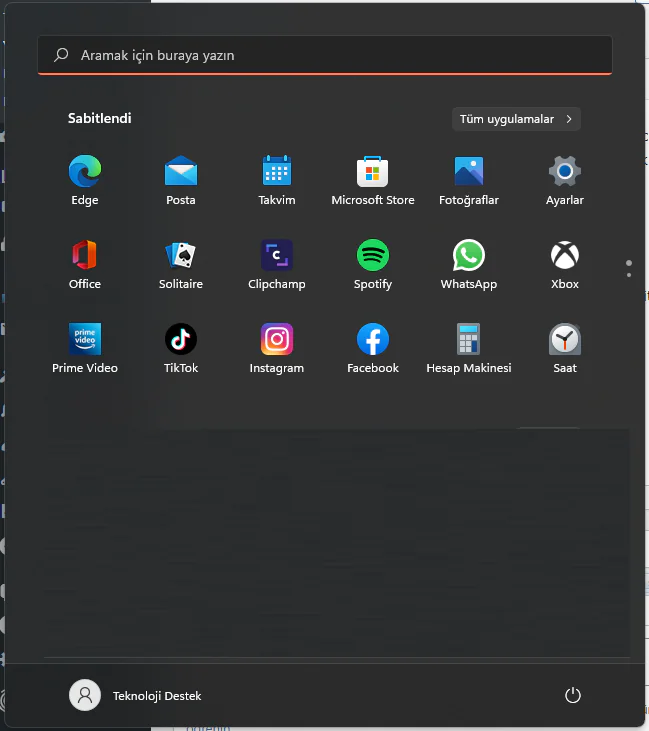
Task: Open Ayarlar settings
Action: pos(565,180)
